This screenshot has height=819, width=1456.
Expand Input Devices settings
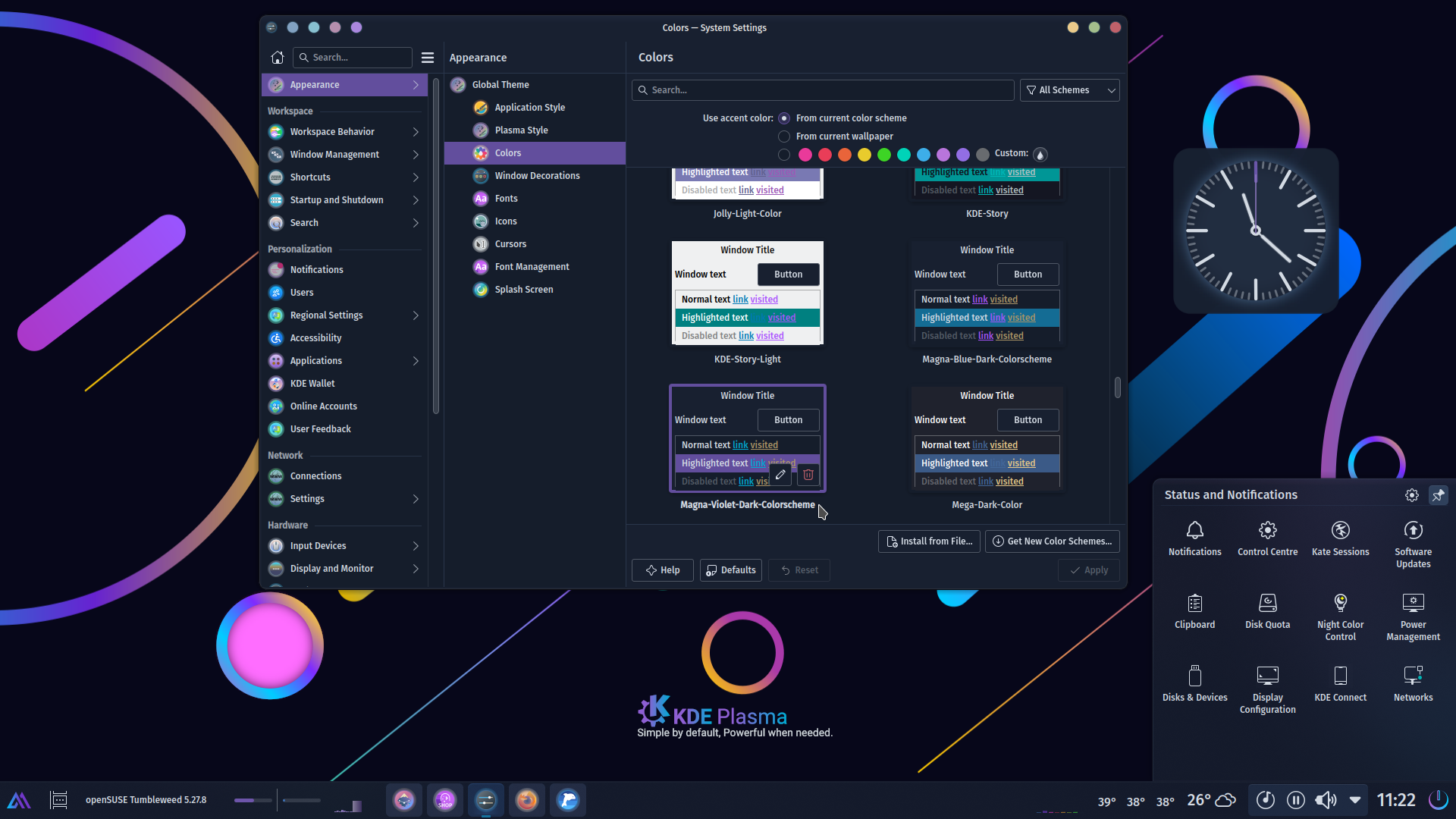pyautogui.click(x=416, y=546)
